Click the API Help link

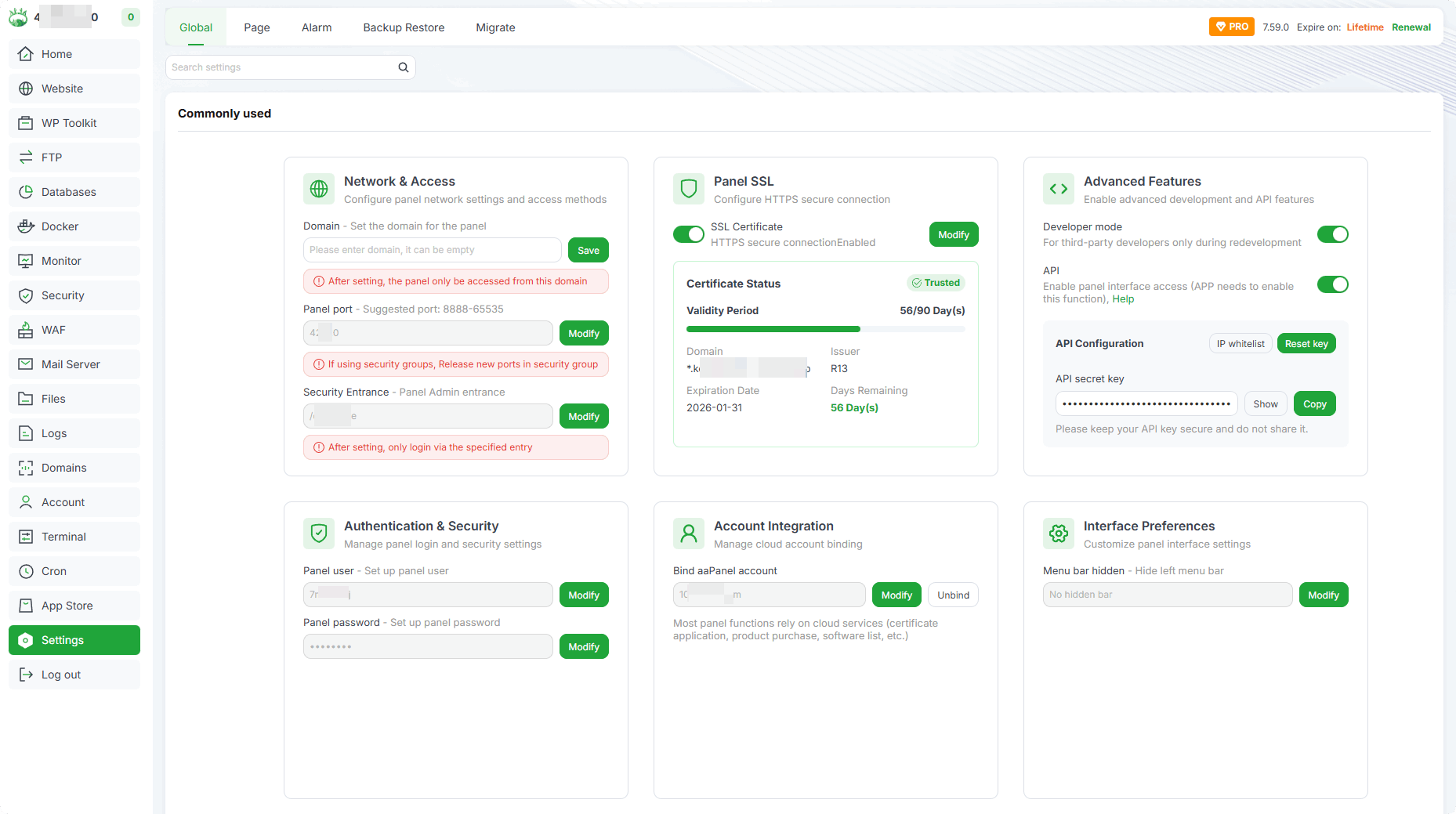pos(1123,299)
